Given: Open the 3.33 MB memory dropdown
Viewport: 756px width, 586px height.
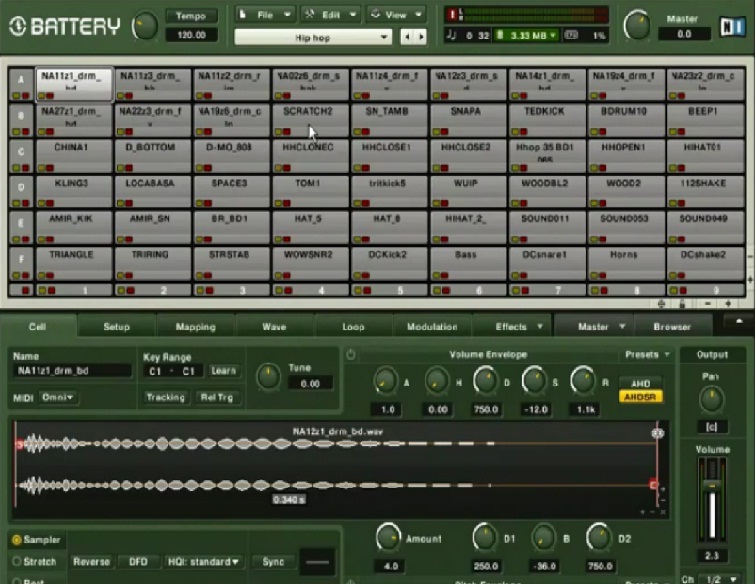Looking at the screenshot, I should tap(526, 35).
